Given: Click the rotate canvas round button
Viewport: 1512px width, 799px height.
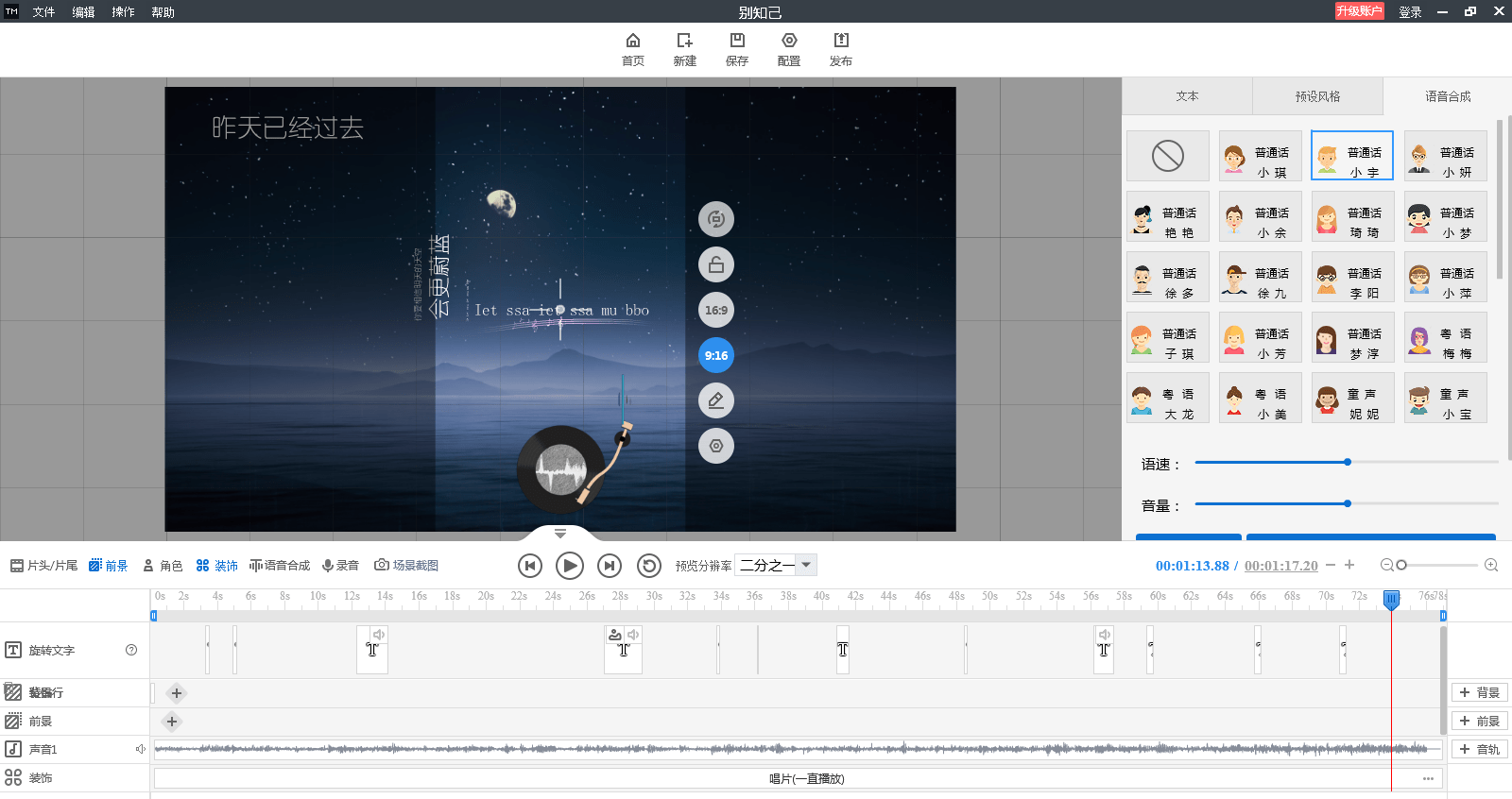Looking at the screenshot, I should click(x=716, y=219).
